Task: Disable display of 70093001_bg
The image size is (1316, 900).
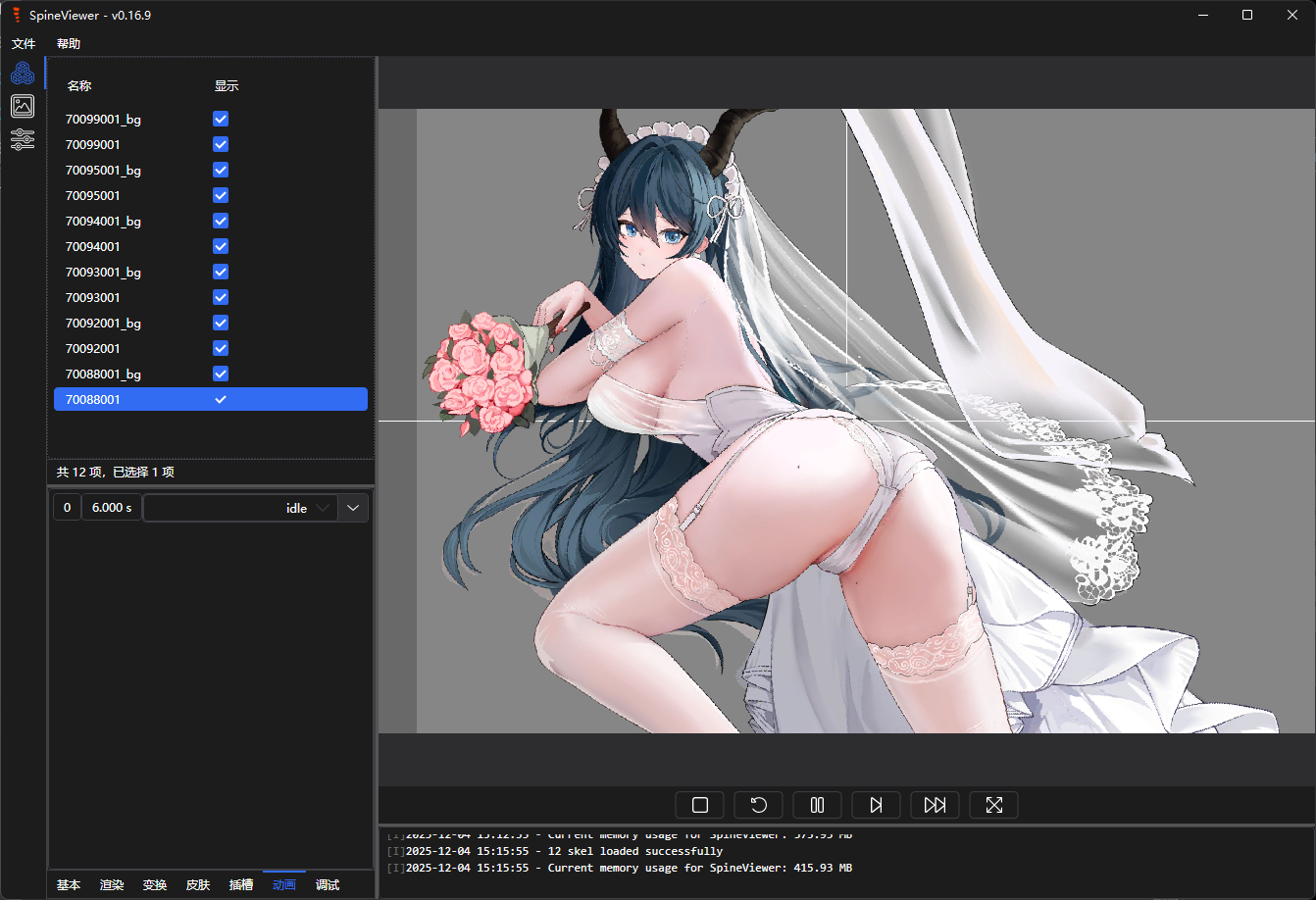Action: (221, 272)
